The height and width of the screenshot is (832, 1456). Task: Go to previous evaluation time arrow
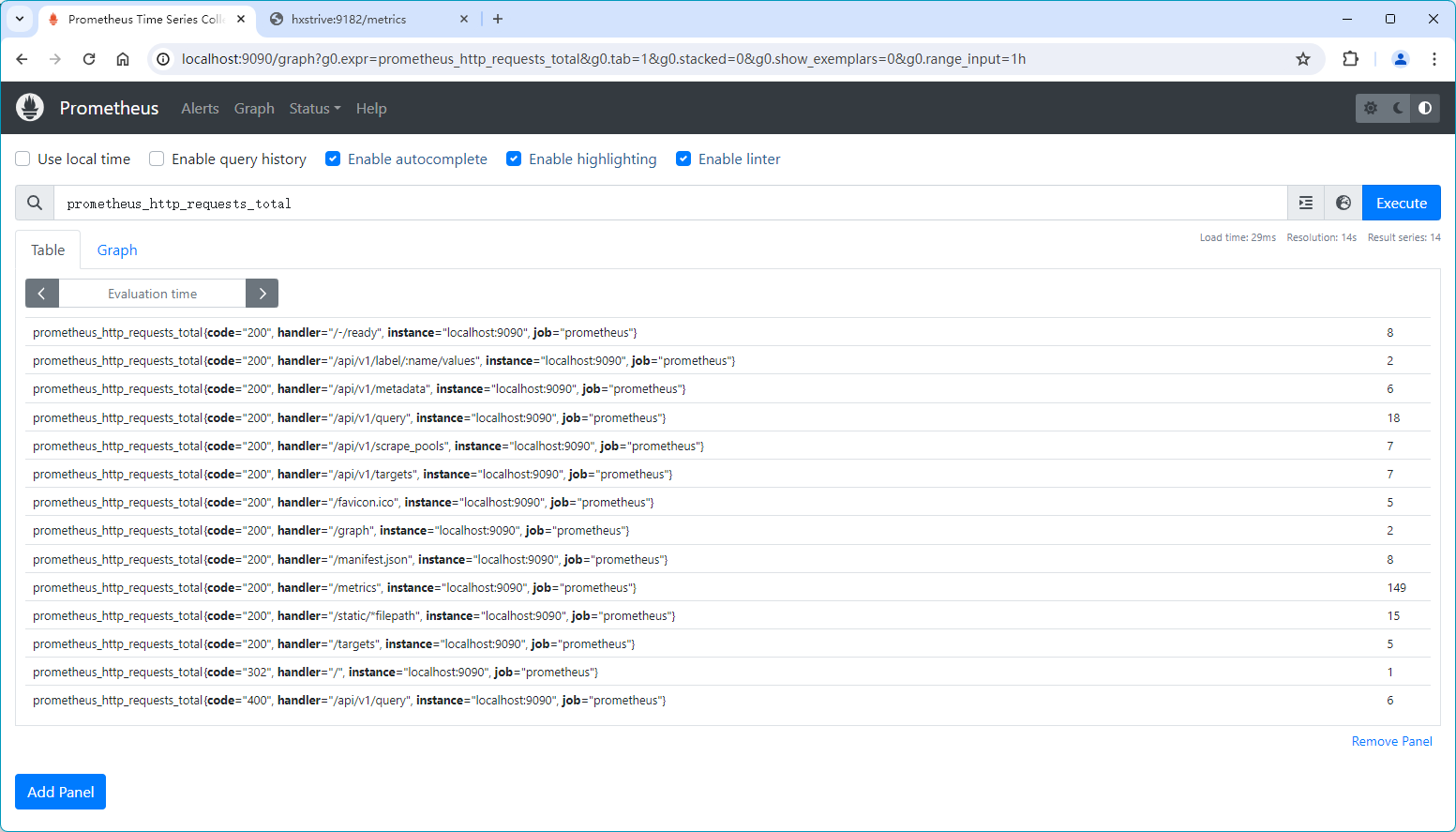pos(42,294)
